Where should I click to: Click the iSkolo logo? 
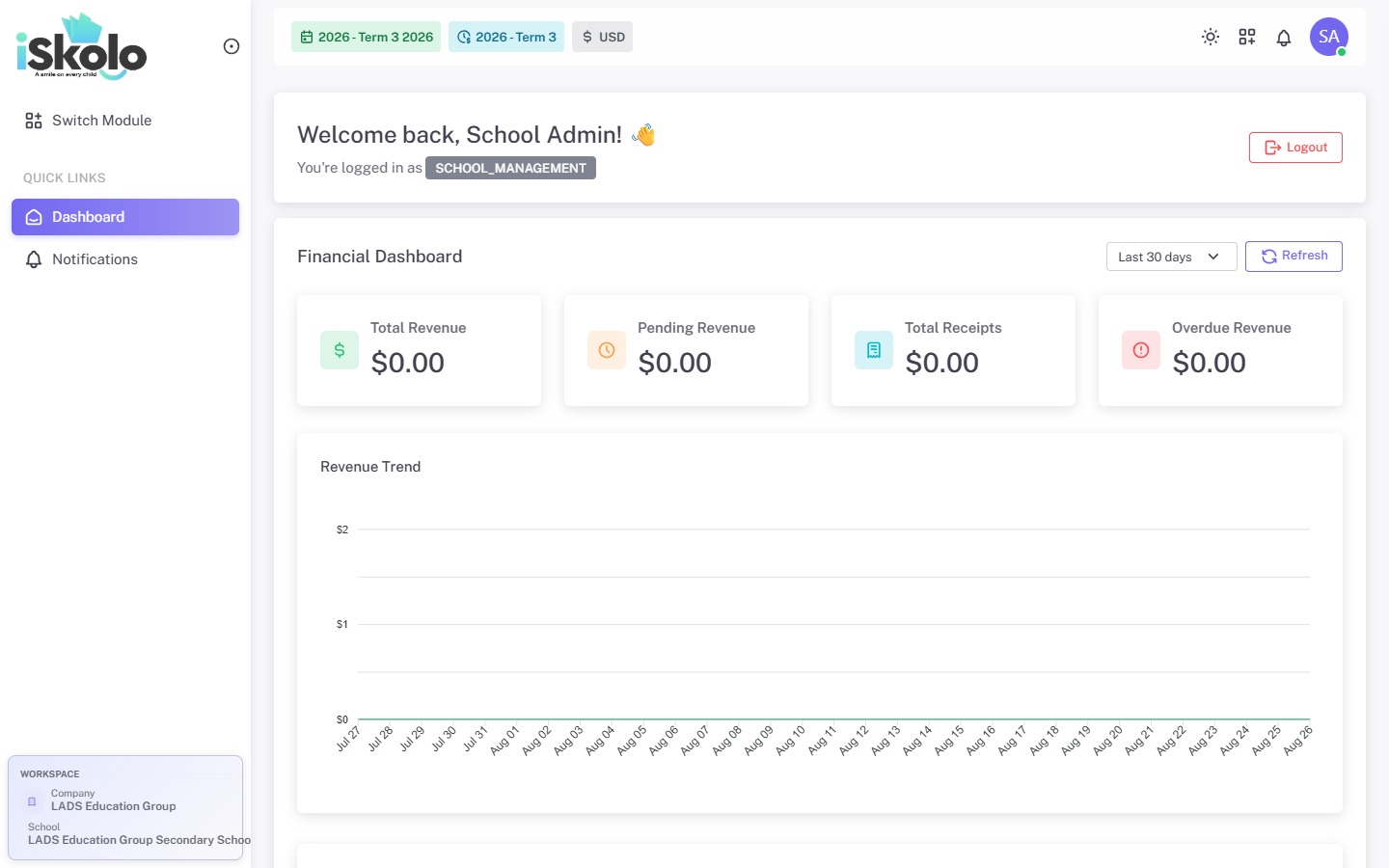[81, 46]
